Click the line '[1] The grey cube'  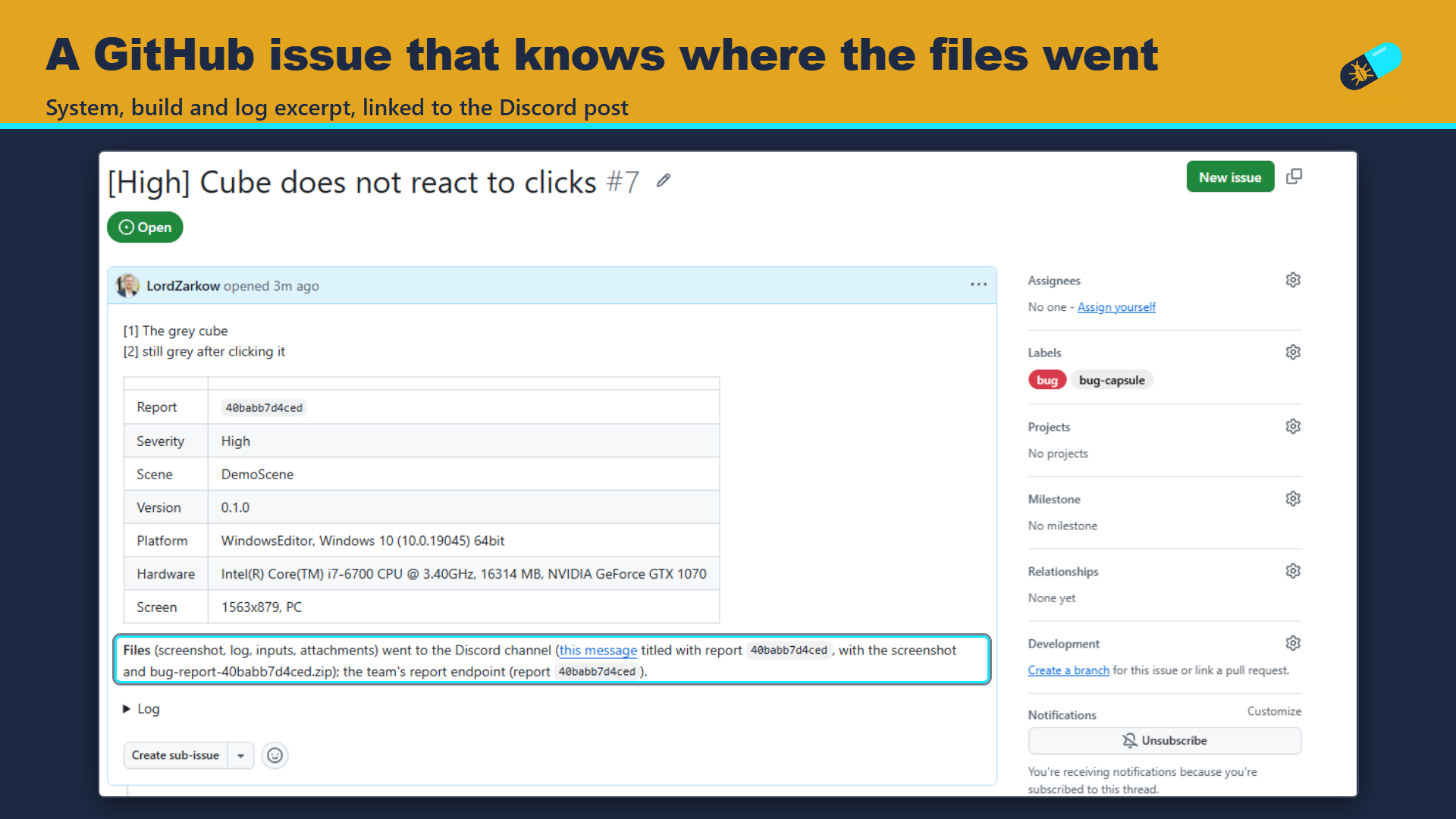coord(175,331)
